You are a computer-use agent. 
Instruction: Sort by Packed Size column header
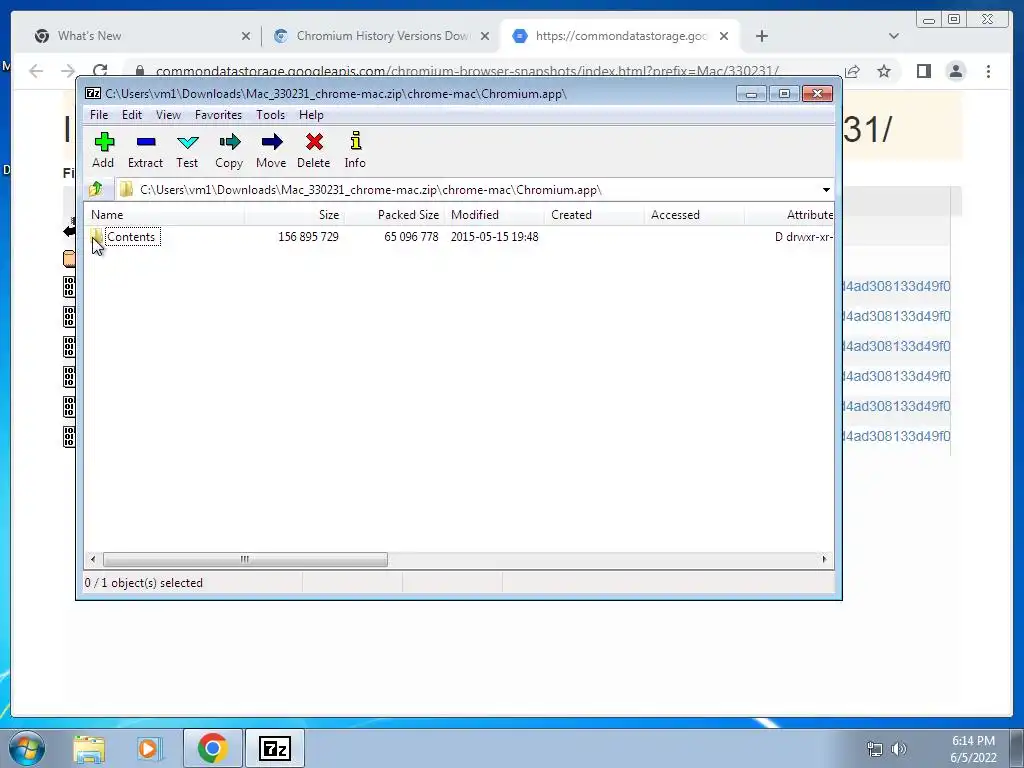394,215
